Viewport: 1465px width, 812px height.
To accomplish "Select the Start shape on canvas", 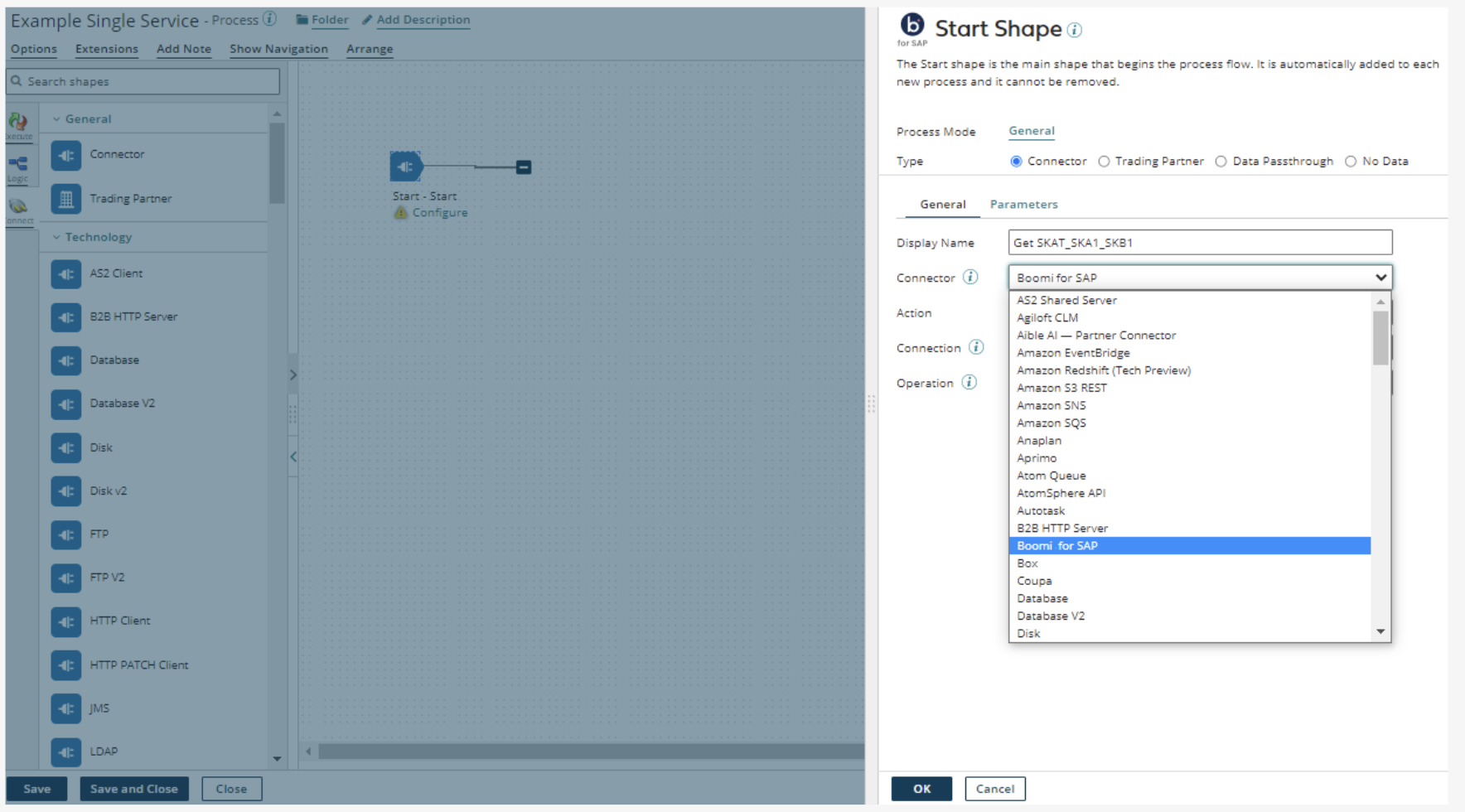I will pyautogui.click(x=405, y=167).
